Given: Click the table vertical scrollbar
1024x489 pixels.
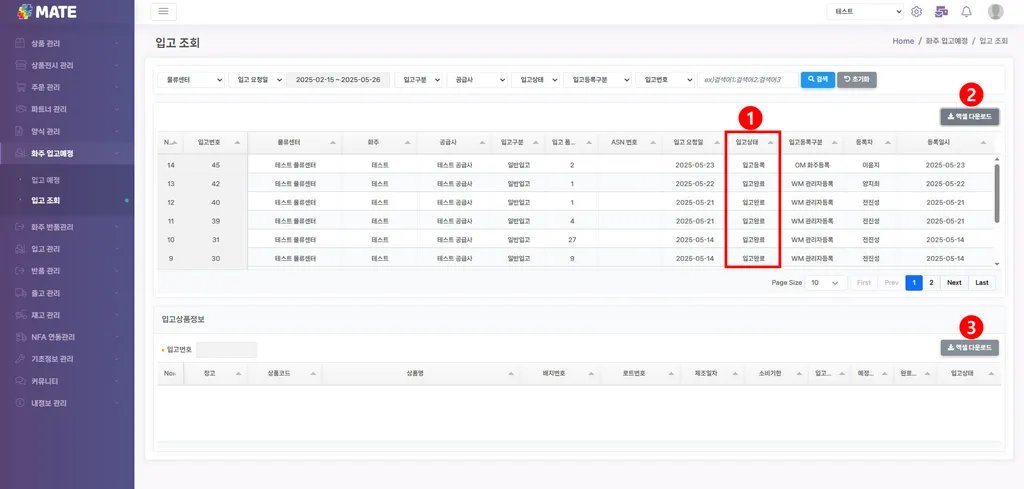Looking at the screenshot, I should pyautogui.click(x=997, y=193).
